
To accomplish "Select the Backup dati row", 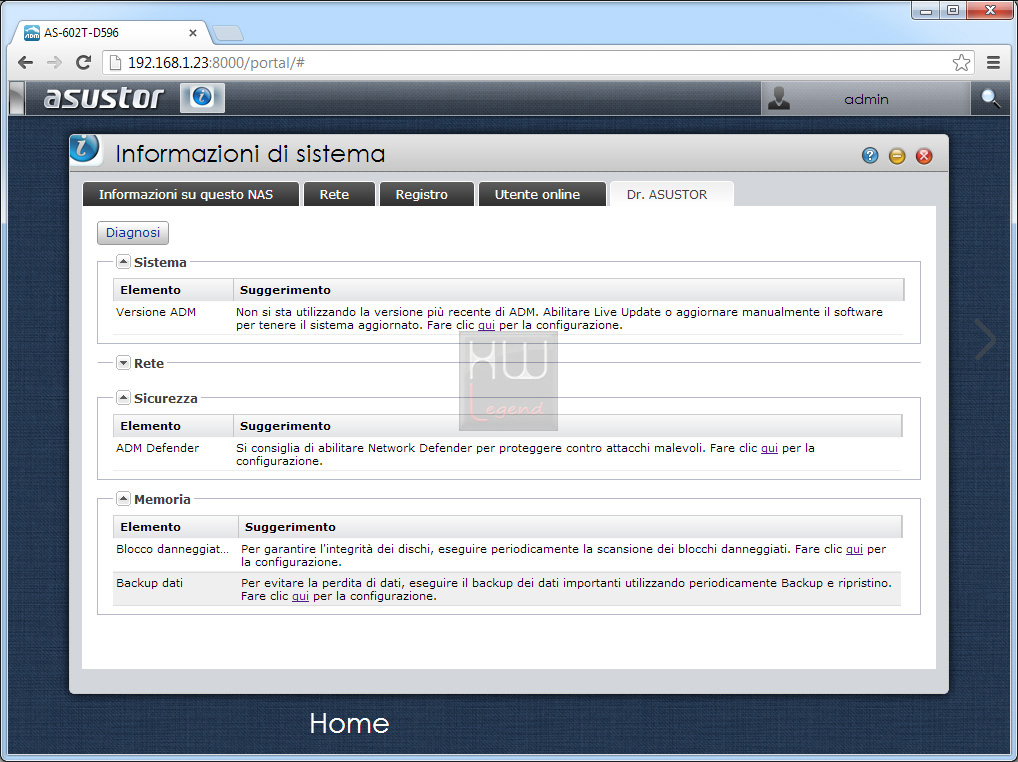I will pyautogui.click(x=508, y=589).
